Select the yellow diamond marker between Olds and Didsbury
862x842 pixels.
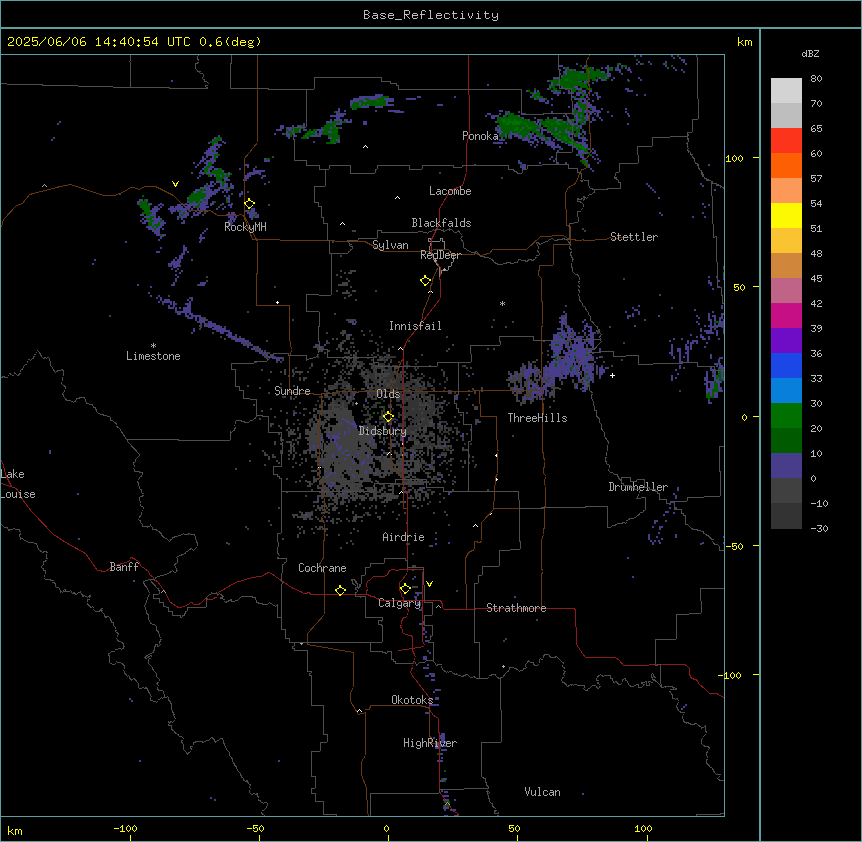click(388, 417)
